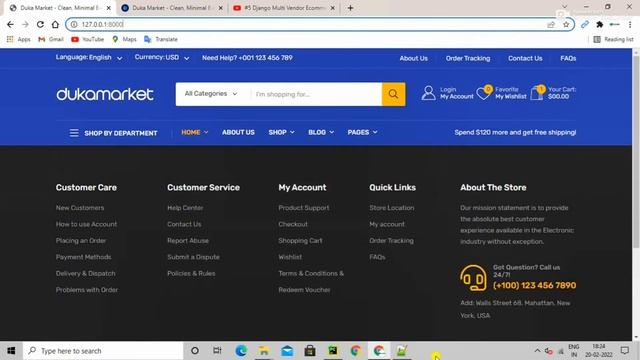Click the wishlist heart icon
The width and height of the screenshot is (640, 360).
click(x=484, y=93)
